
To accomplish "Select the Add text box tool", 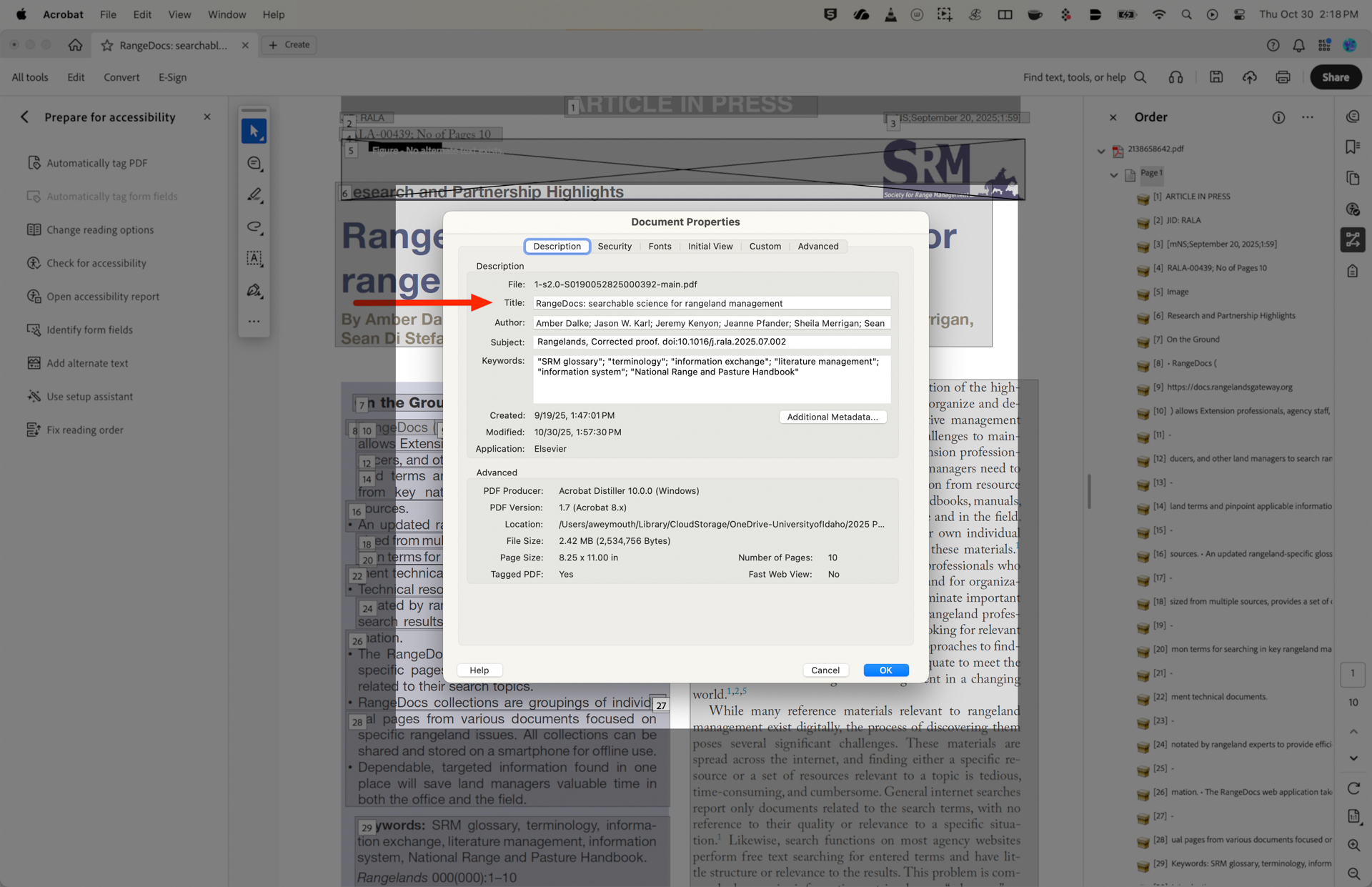I will [x=254, y=259].
